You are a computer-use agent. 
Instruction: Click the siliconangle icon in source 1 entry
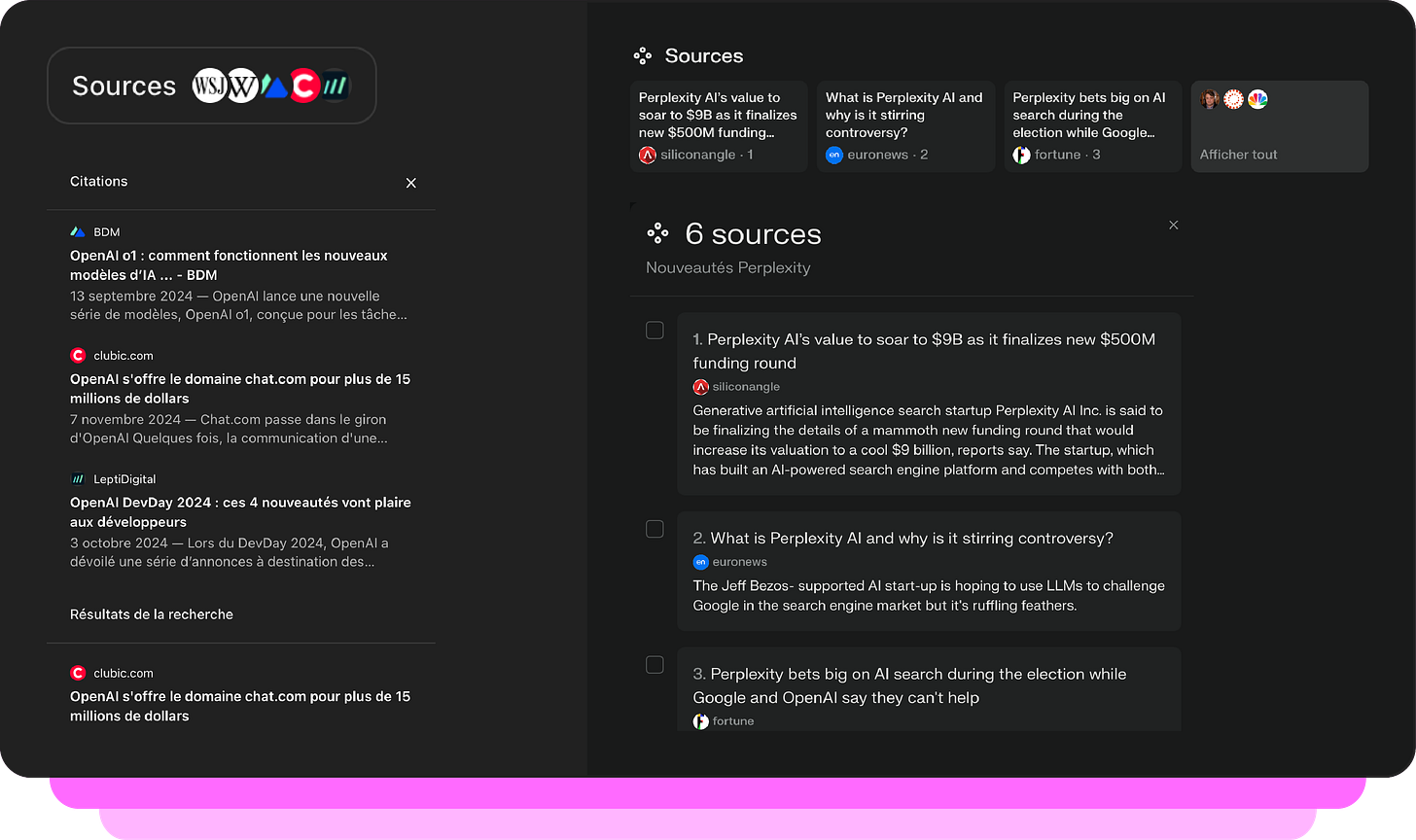700,387
